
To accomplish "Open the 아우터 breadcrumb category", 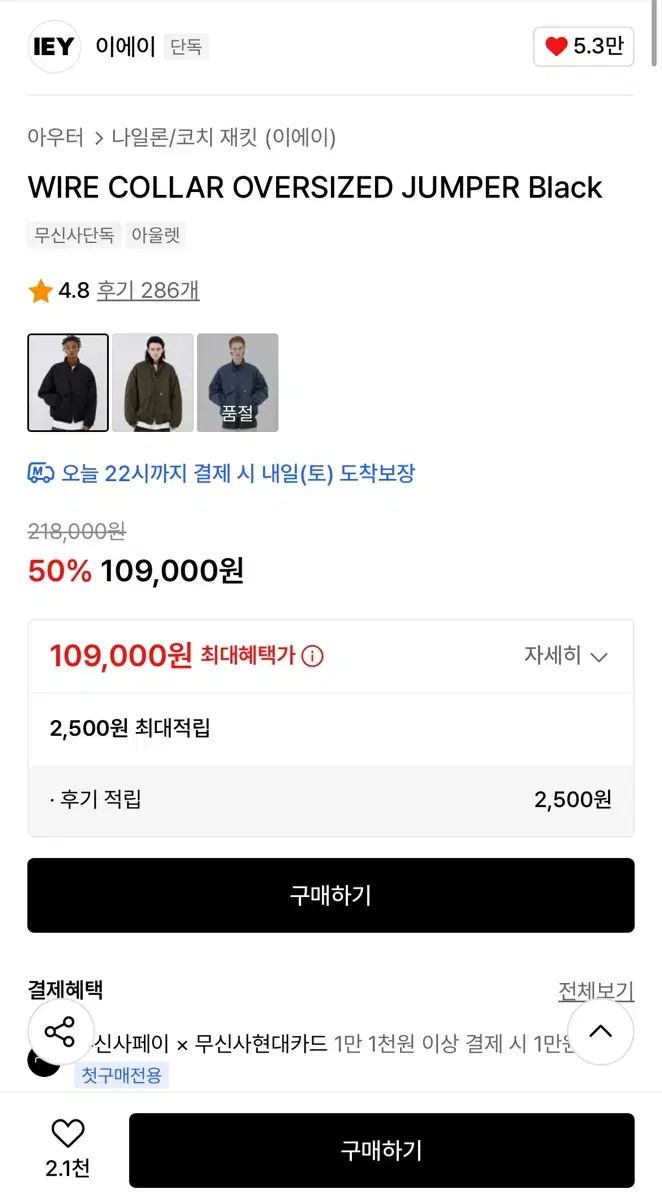I will (56, 138).
